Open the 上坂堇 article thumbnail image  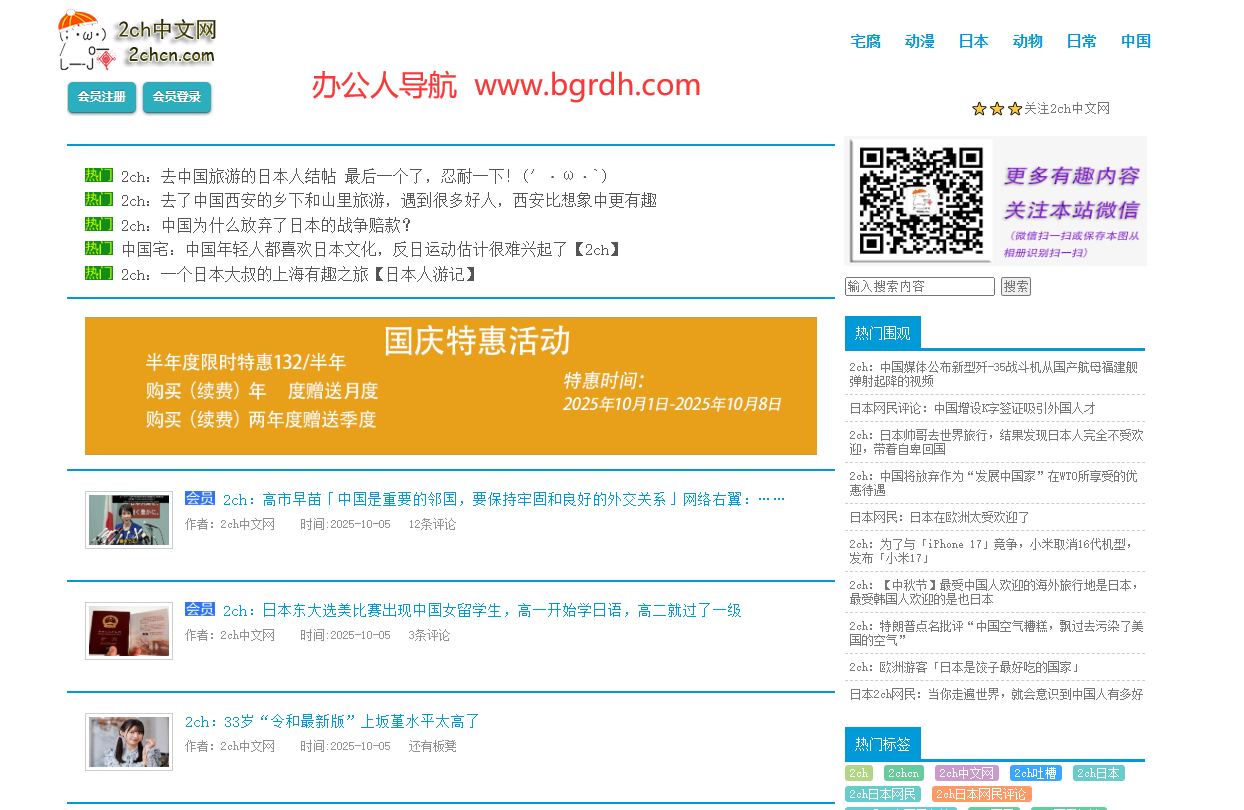tap(129, 742)
